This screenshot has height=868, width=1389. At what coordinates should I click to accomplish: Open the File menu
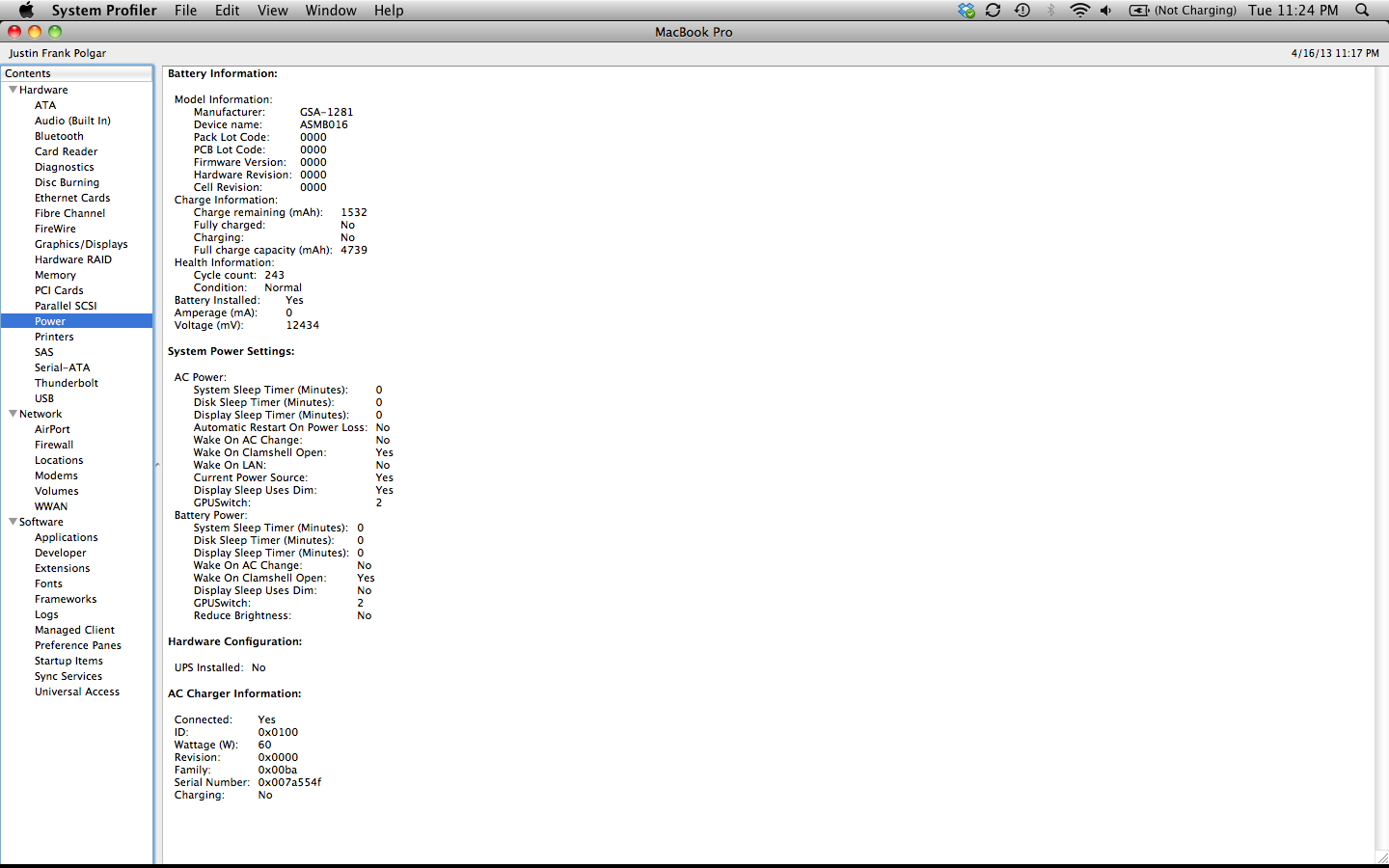point(186,10)
